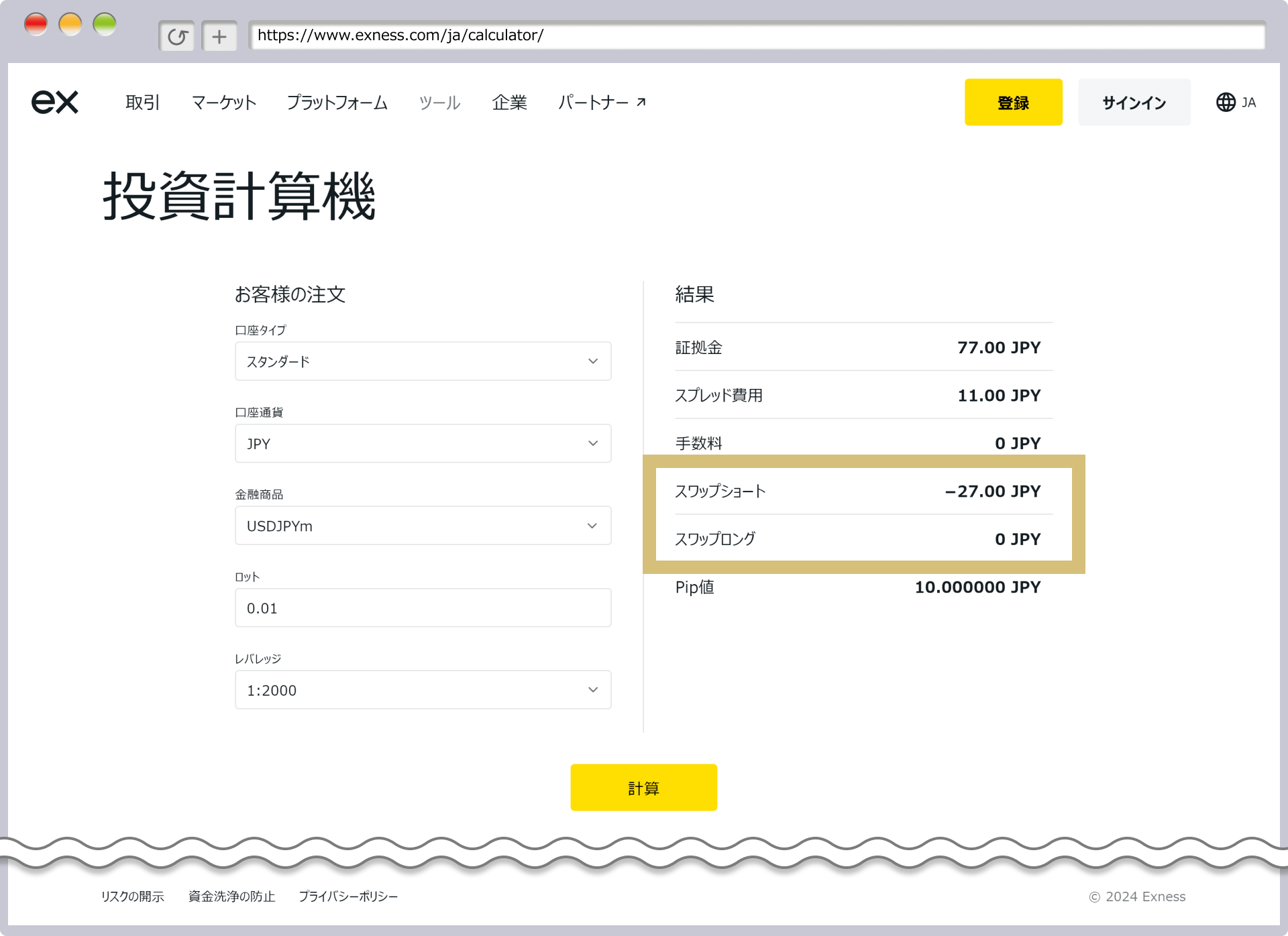The width and height of the screenshot is (1288, 936).
Task: Open the パートナー external link
Action: tap(602, 103)
